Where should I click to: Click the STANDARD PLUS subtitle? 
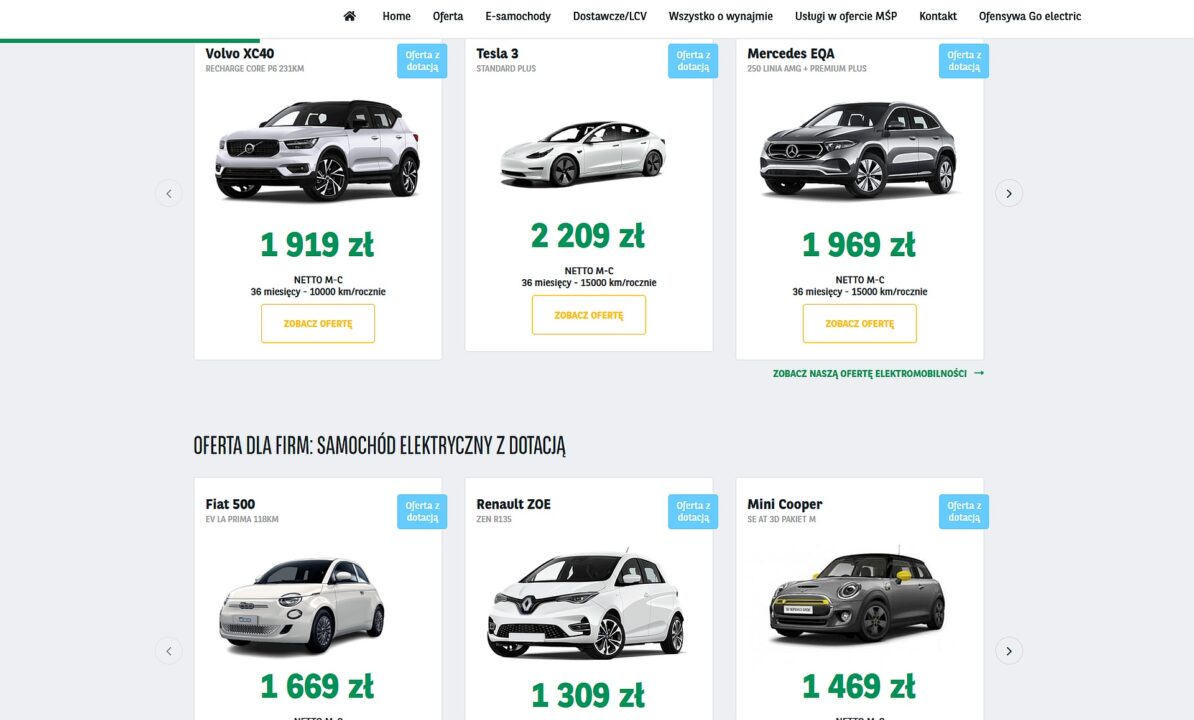[506, 68]
